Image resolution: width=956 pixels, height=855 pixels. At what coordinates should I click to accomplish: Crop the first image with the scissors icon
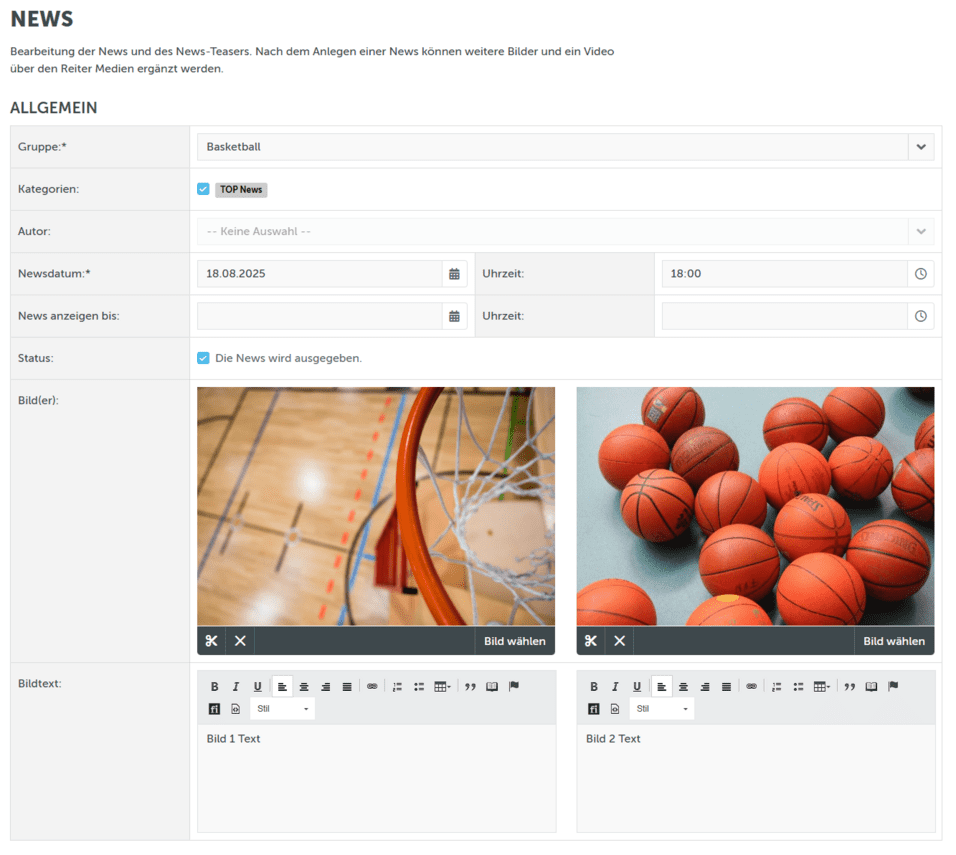[211, 641]
